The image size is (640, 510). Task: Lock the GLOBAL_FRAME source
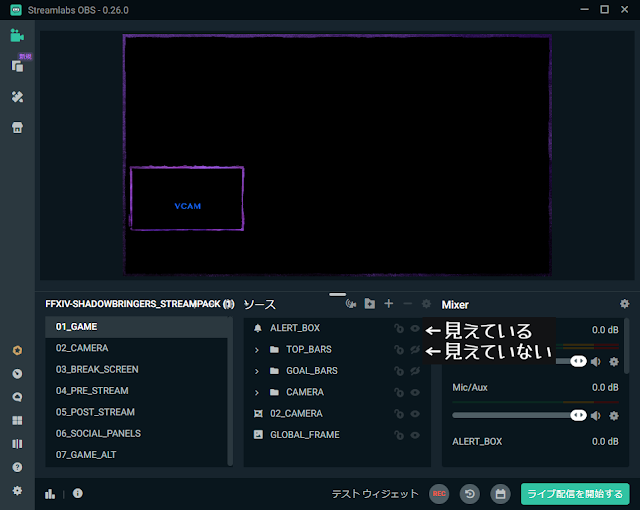click(x=399, y=435)
